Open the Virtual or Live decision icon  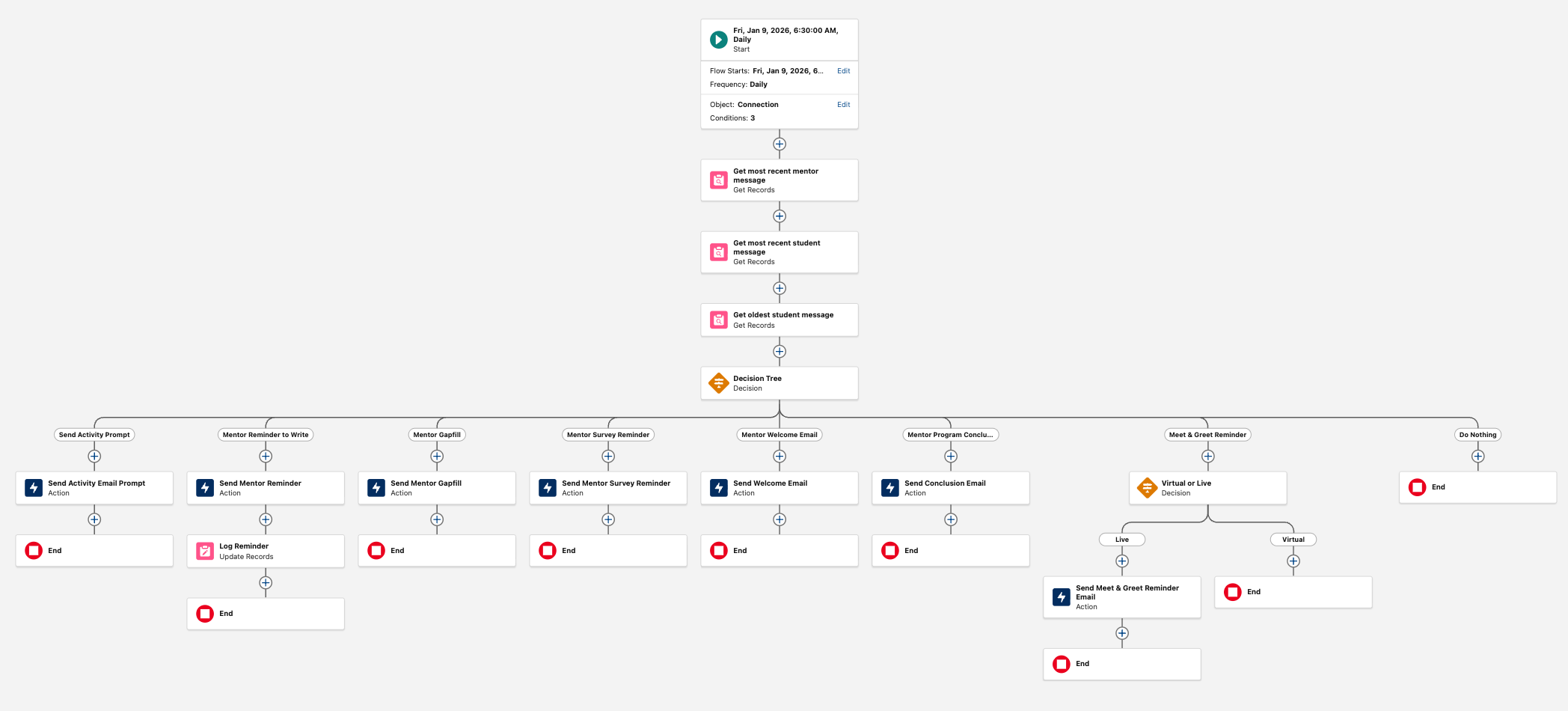1147,487
